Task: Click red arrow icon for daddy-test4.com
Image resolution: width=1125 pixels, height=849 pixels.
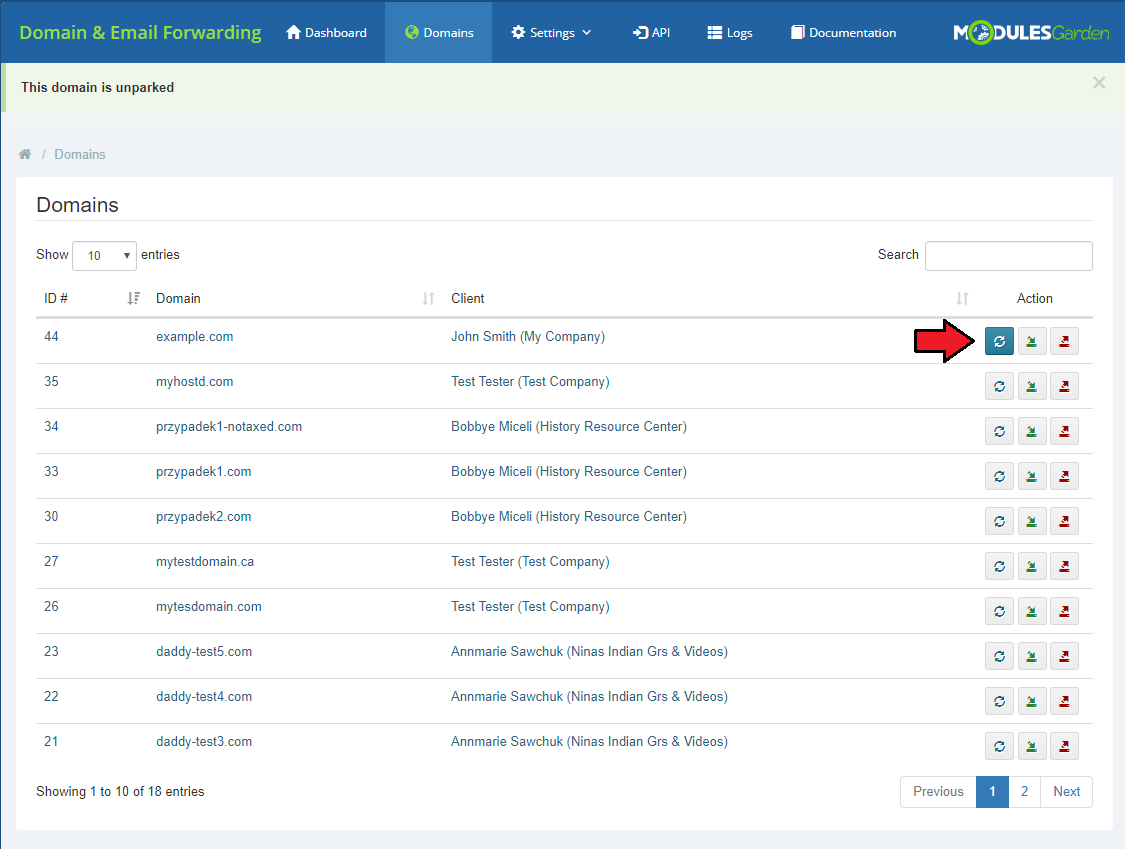Action: tap(1064, 701)
